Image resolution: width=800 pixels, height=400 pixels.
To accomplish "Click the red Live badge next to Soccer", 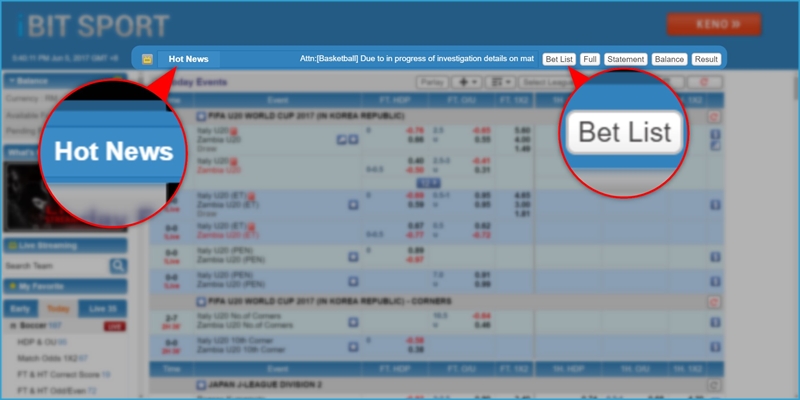I will [x=114, y=326].
